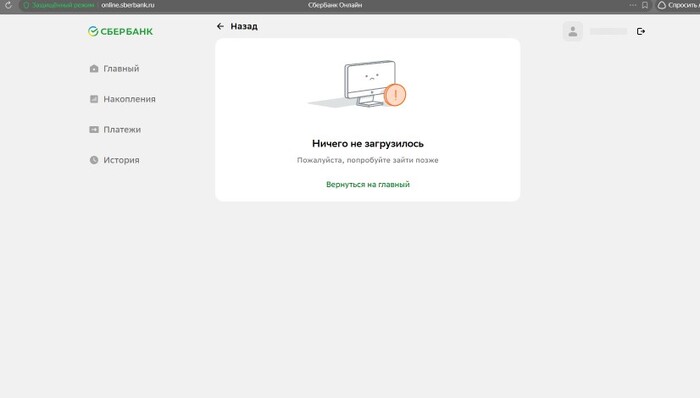Viewport: 700px width, 398px height.
Task: Click the blurred user name field
Action: tap(608, 31)
